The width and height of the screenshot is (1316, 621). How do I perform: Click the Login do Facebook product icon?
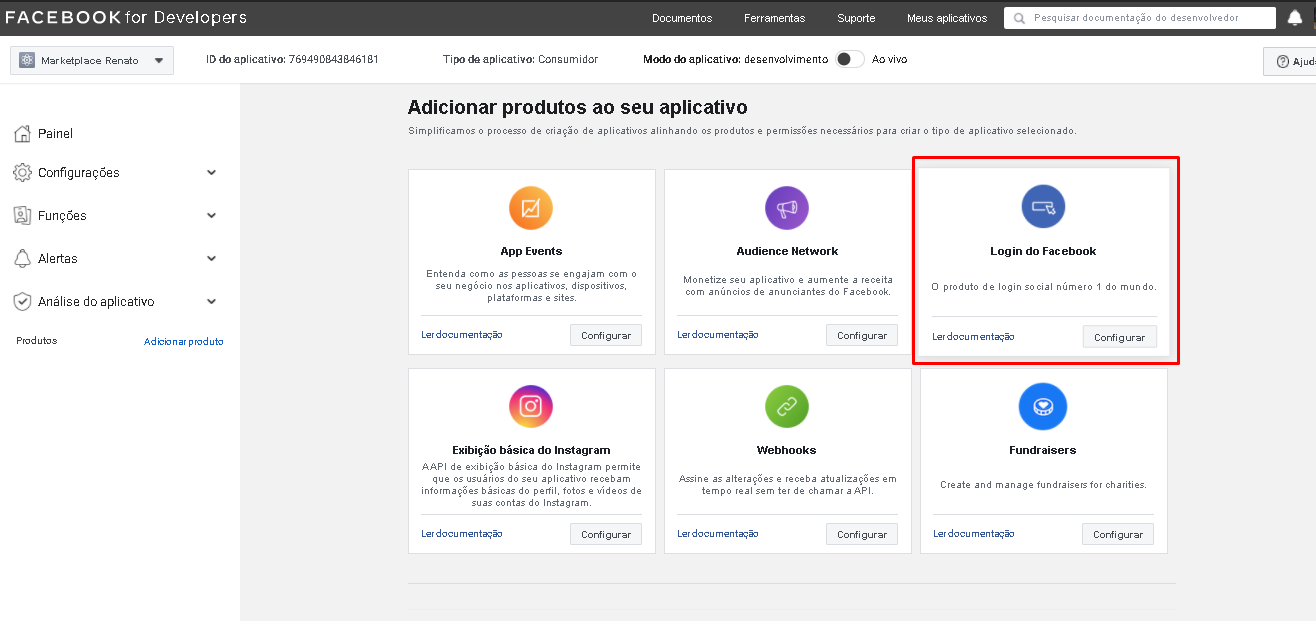[1043, 208]
